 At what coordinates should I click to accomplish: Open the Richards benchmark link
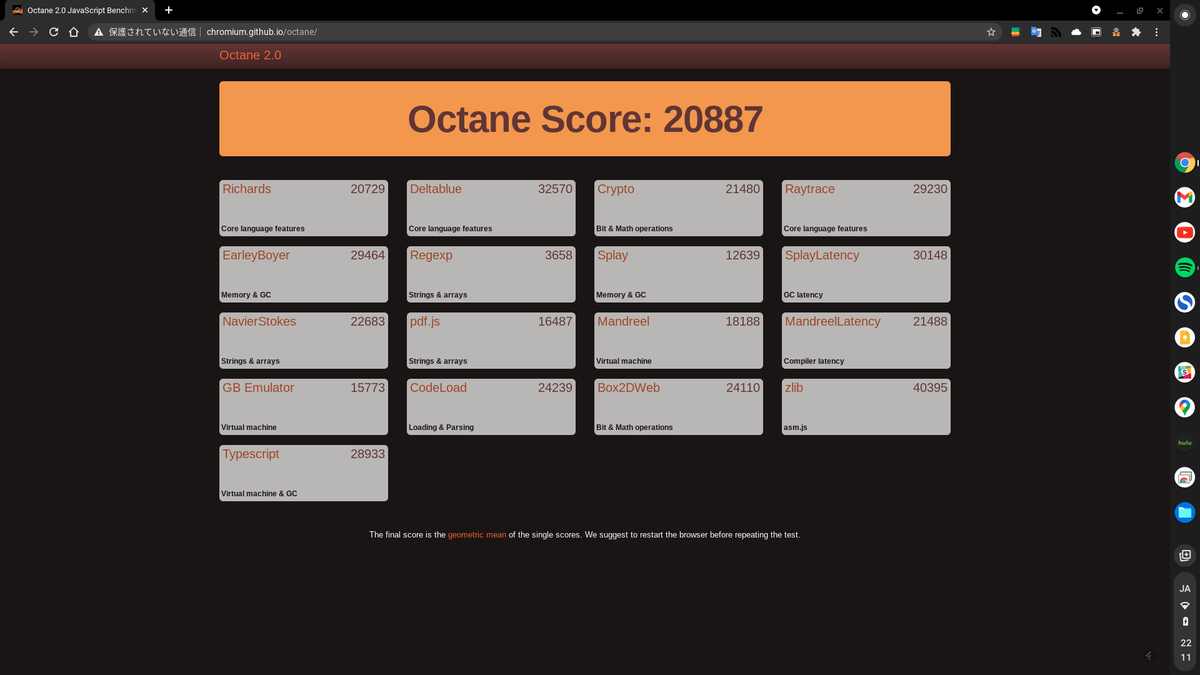tap(247, 189)
